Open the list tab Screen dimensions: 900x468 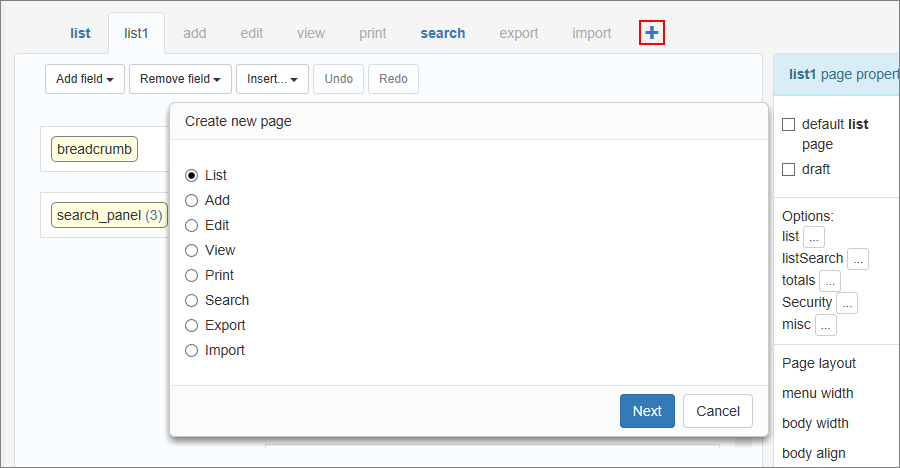(80, 33)
